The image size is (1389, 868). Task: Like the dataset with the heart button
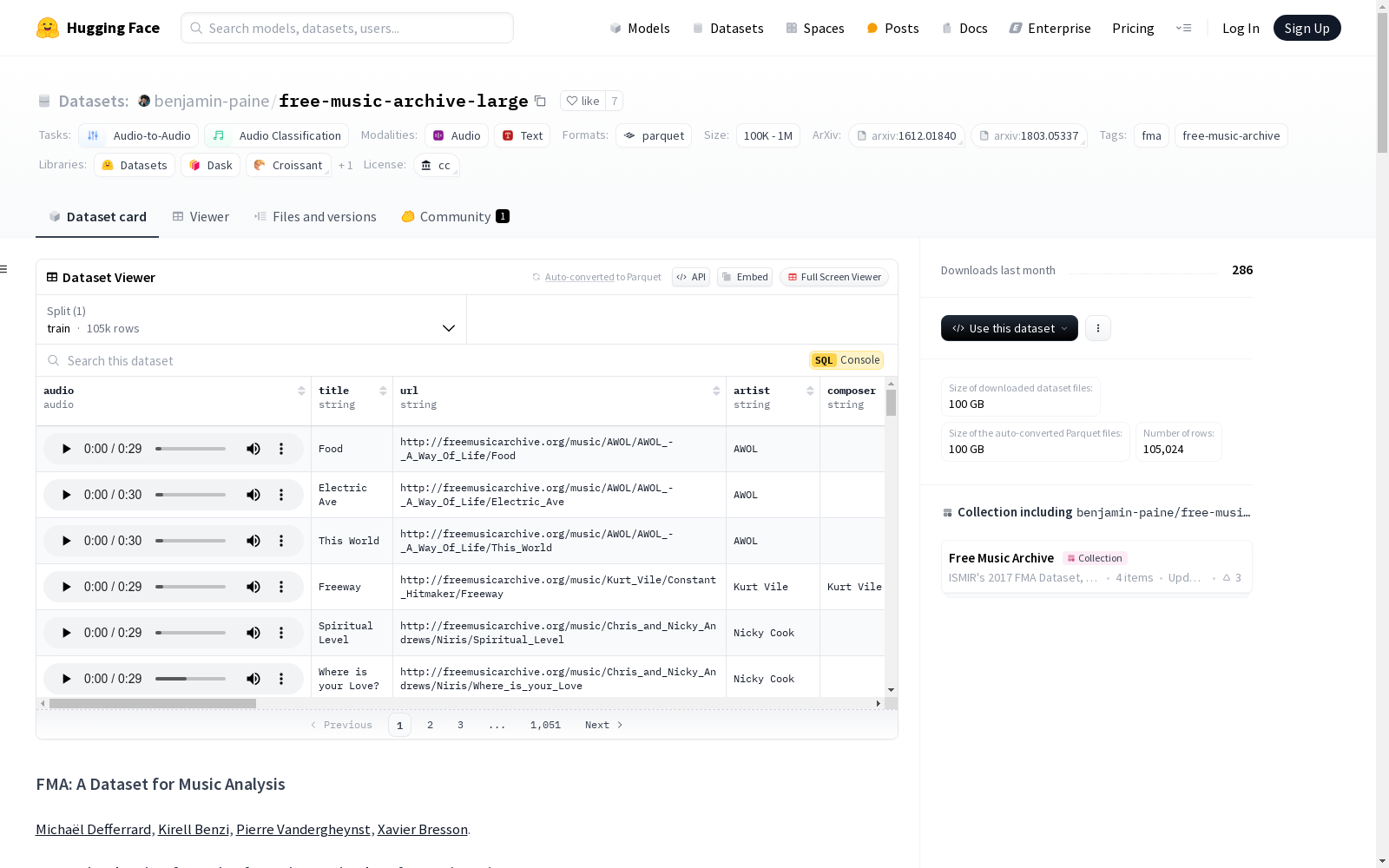pos(583,101)
